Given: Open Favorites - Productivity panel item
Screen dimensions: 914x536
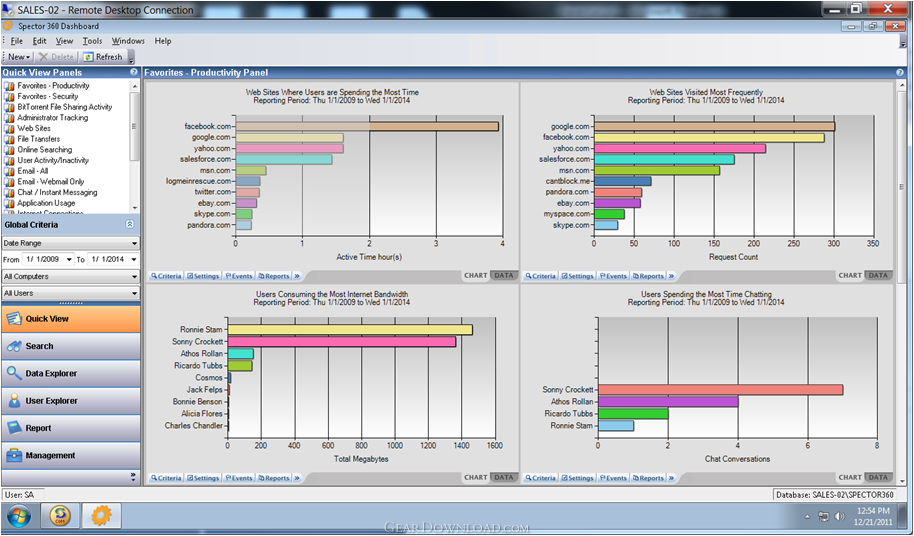Looking at the screenshot, I should click(x=53, y=86).
